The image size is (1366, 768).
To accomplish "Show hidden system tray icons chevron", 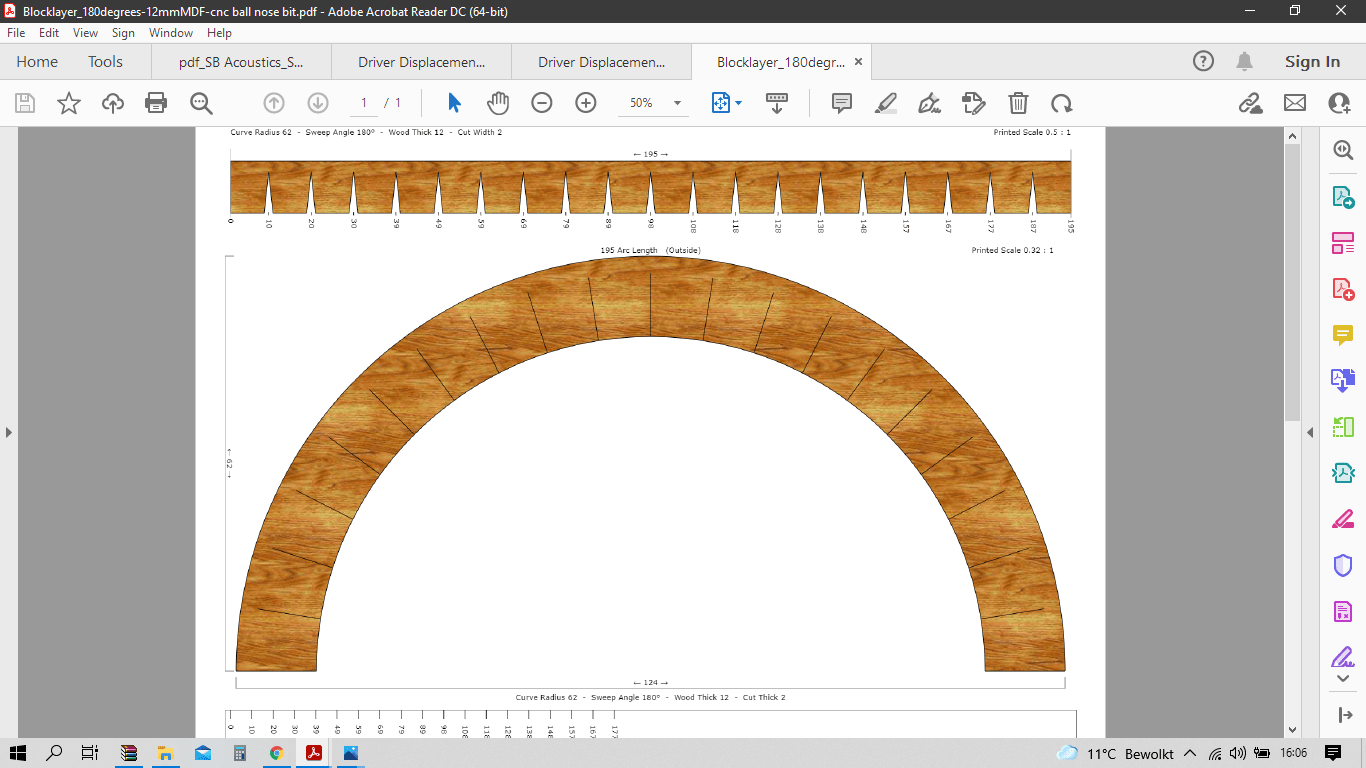I will [x=1190, y=753].
